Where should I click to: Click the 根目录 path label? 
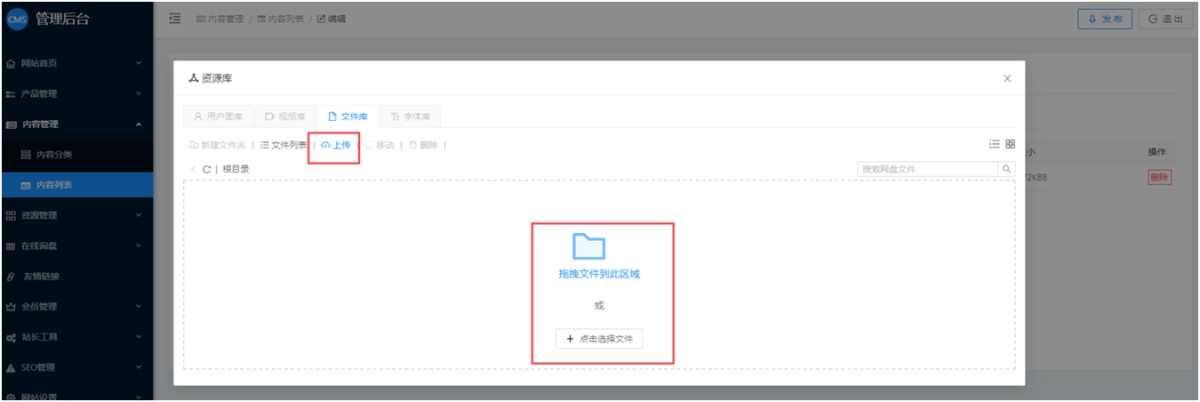point(236,169)
